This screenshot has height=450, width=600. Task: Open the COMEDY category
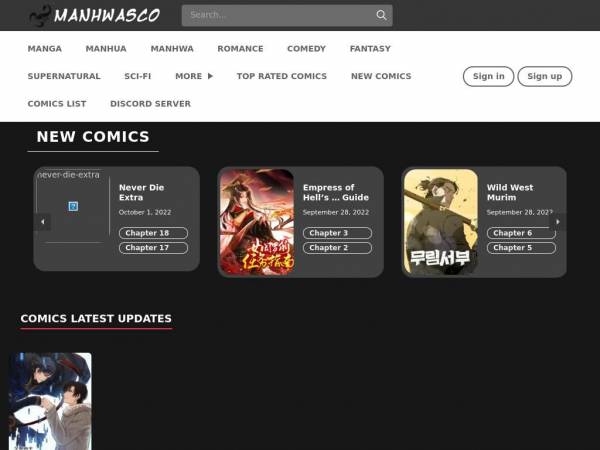pos(307,49)
